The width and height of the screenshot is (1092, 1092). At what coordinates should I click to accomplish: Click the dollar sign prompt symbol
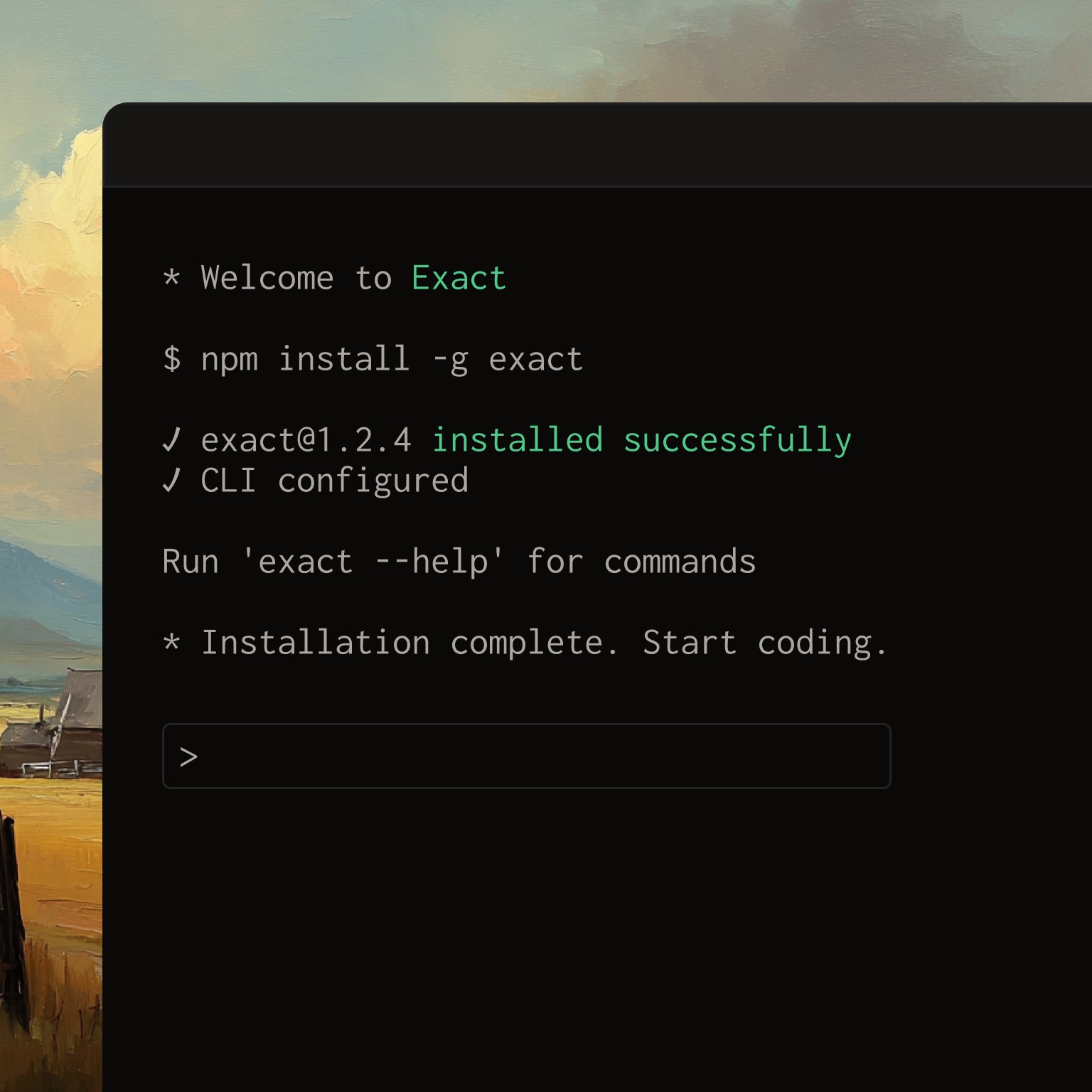click(171, 358)
